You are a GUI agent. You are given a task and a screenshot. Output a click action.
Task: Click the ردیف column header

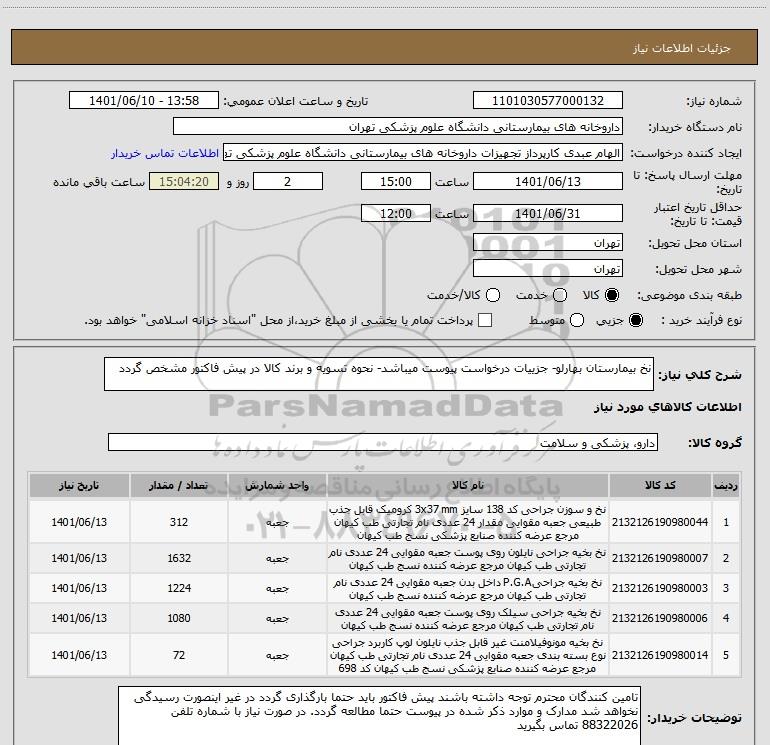click(726, 486)
